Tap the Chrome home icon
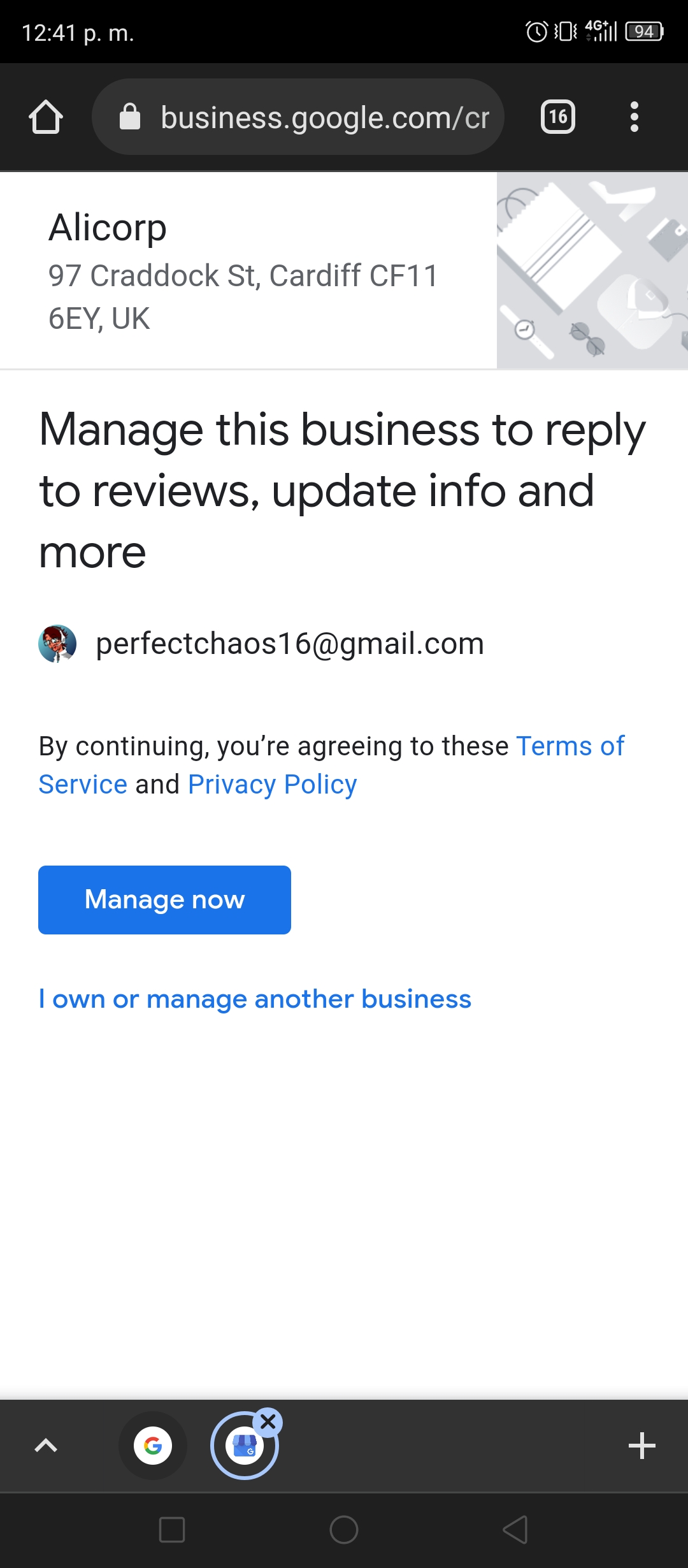 coord(46,117)
